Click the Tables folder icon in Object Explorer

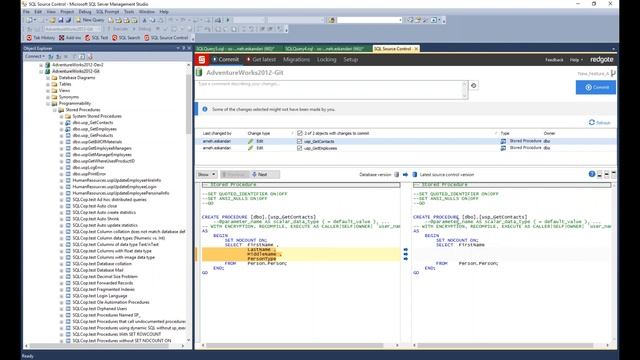(x=54, y=84)
